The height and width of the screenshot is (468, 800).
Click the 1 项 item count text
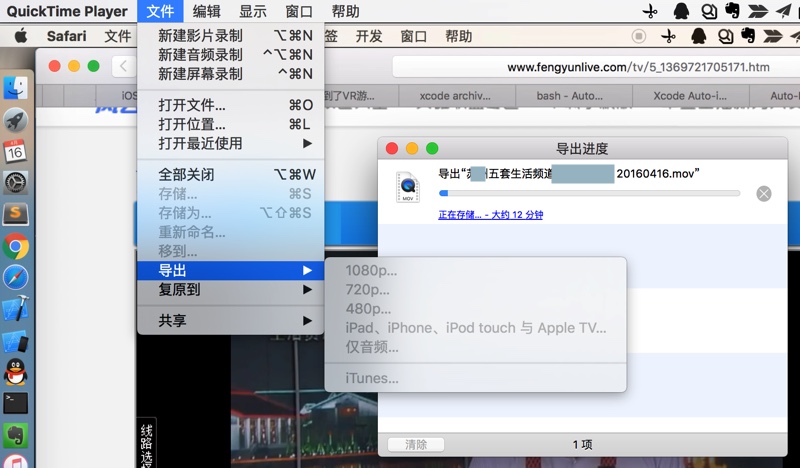582,445
